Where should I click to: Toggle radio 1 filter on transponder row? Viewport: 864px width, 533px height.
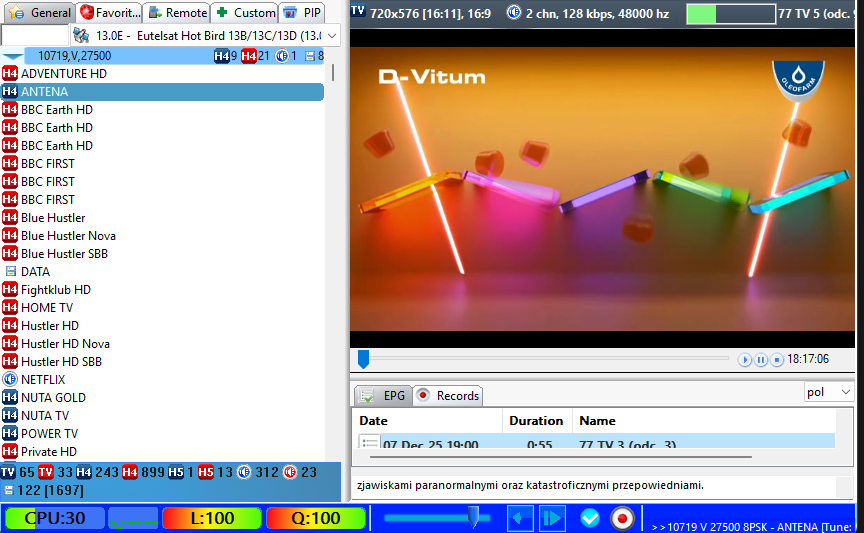[x=285, y=56]
